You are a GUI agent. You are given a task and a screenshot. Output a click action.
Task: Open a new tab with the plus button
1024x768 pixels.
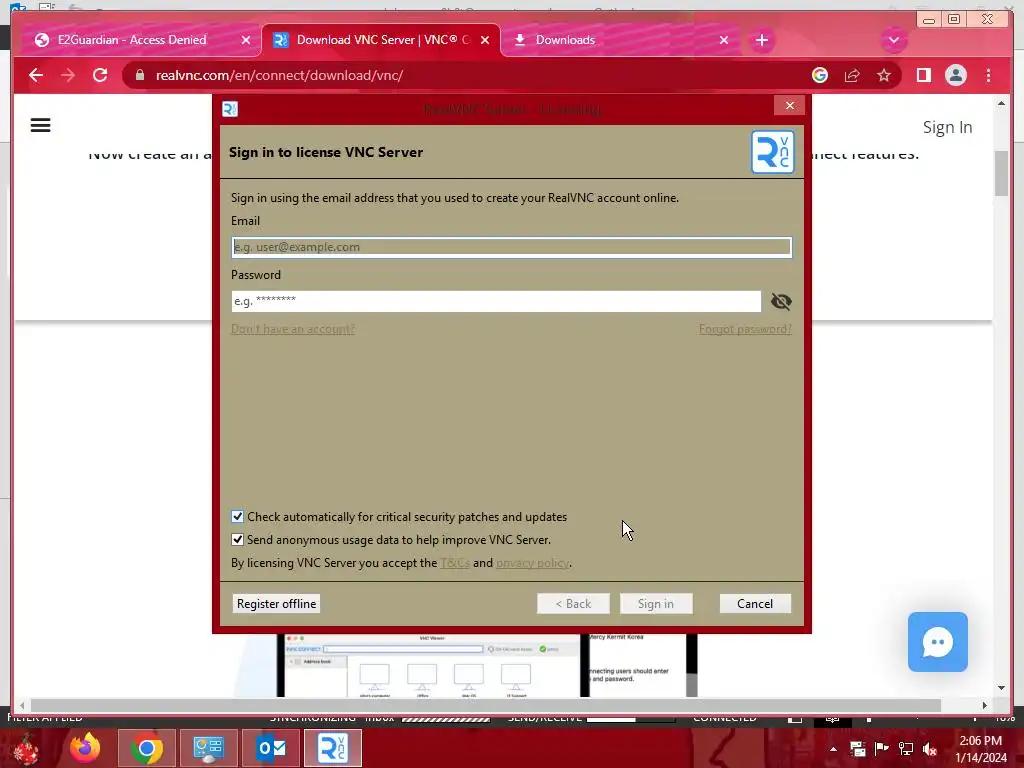coord(761,40)
